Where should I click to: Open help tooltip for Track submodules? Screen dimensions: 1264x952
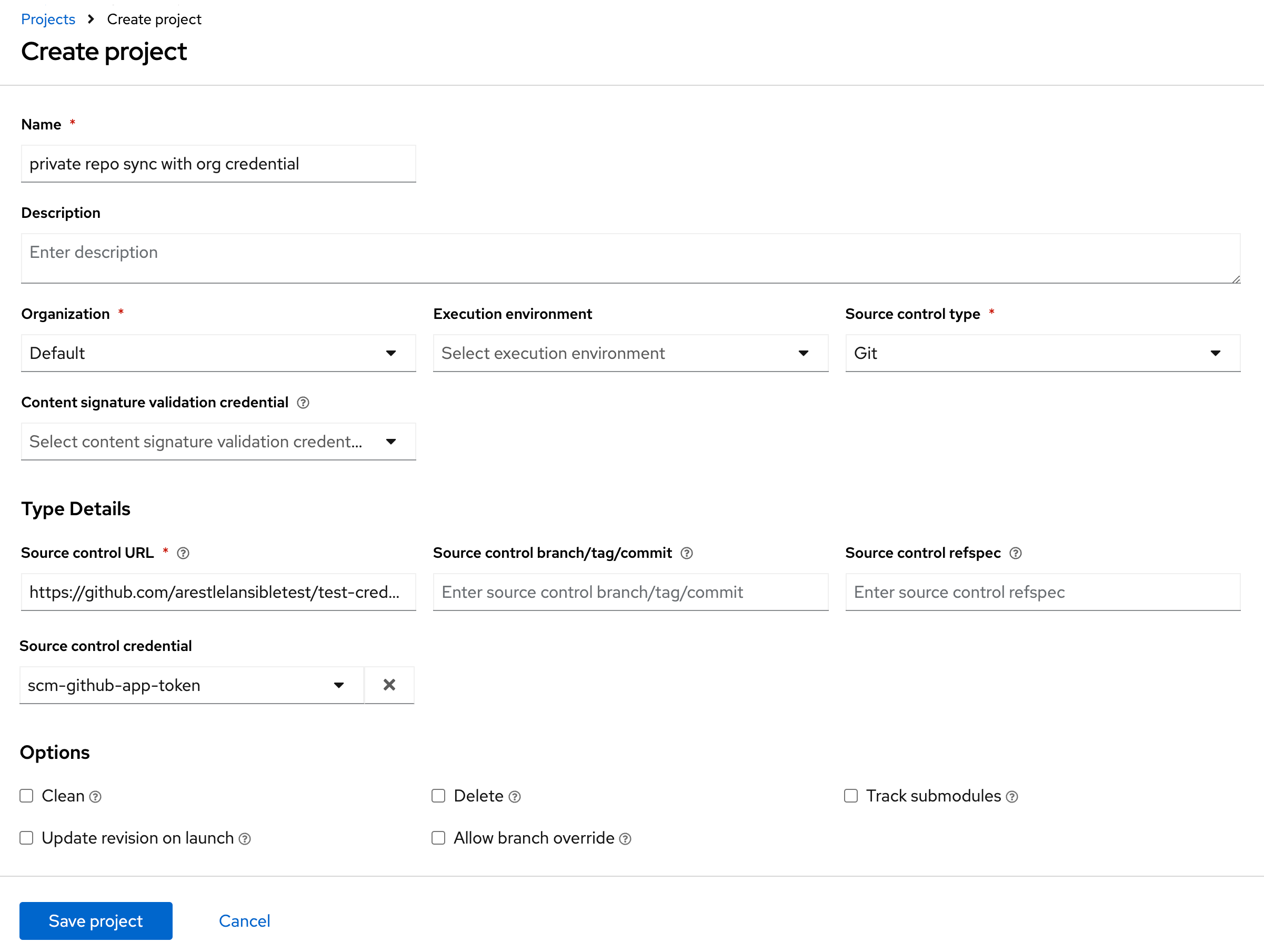tap(1011, 795)
